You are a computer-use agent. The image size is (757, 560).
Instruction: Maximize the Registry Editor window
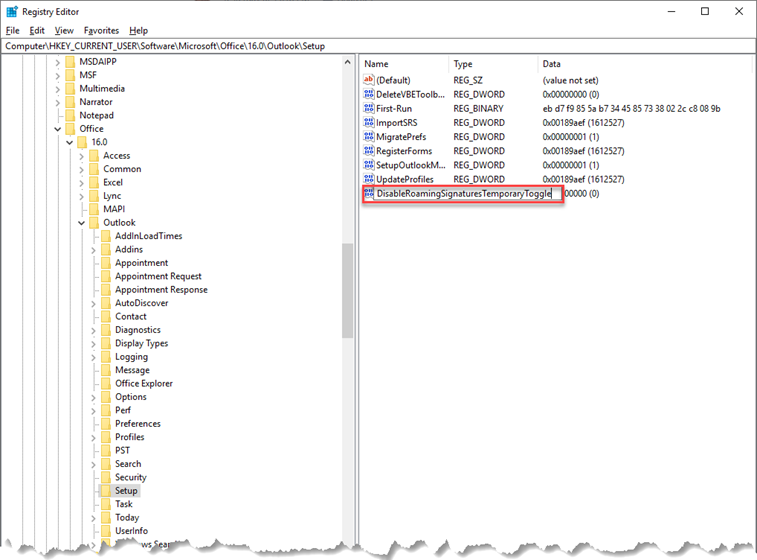tap(705, 11)
